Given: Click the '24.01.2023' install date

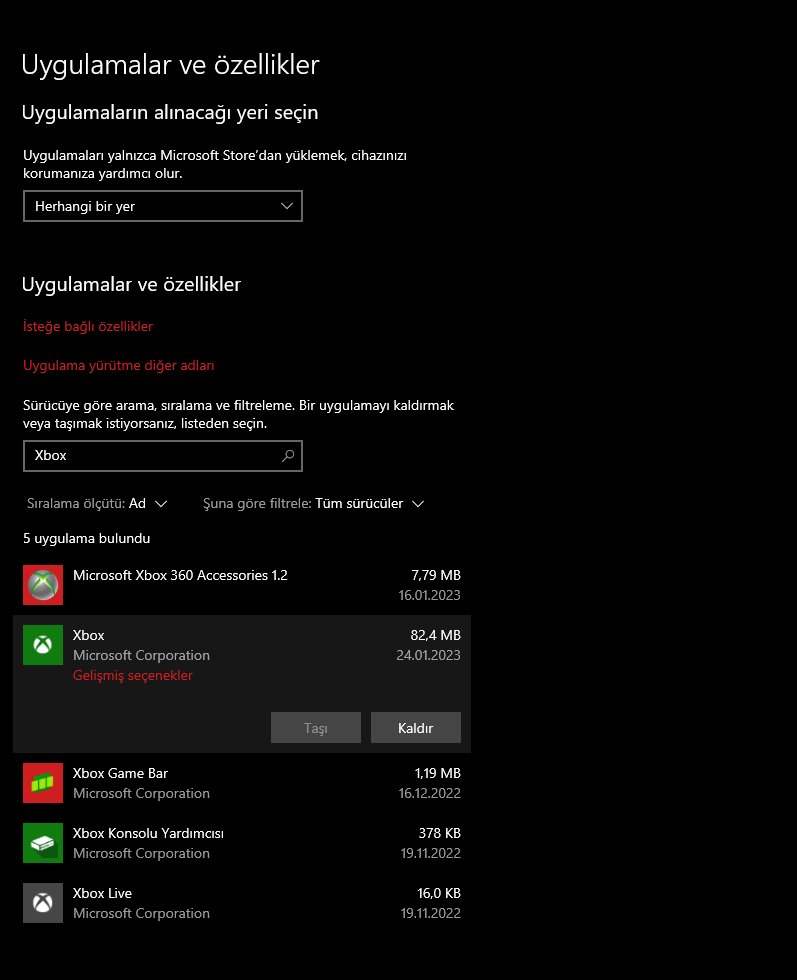Looking at the screenshot, I should click(428, 655).
